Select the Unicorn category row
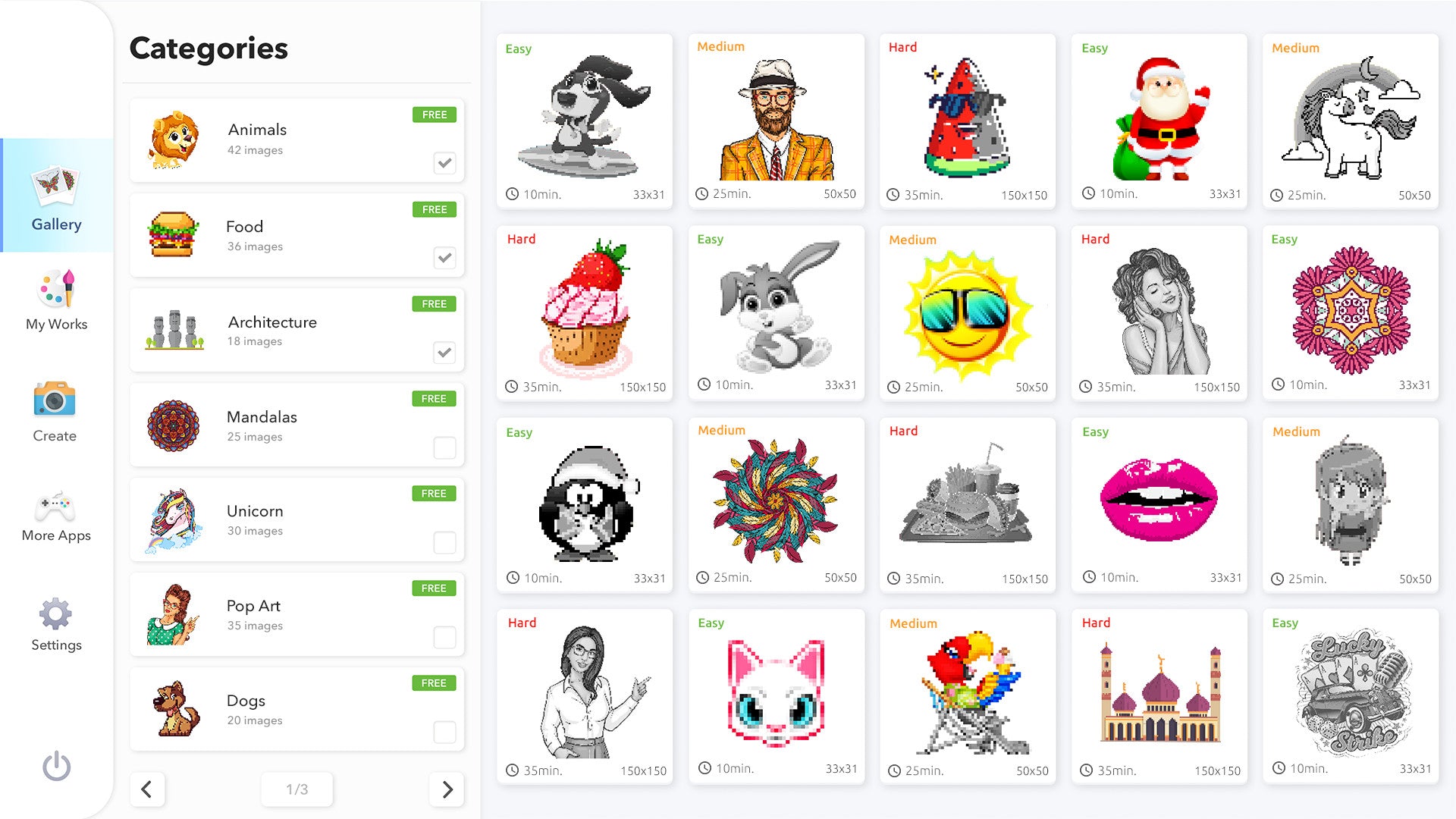 297,519
